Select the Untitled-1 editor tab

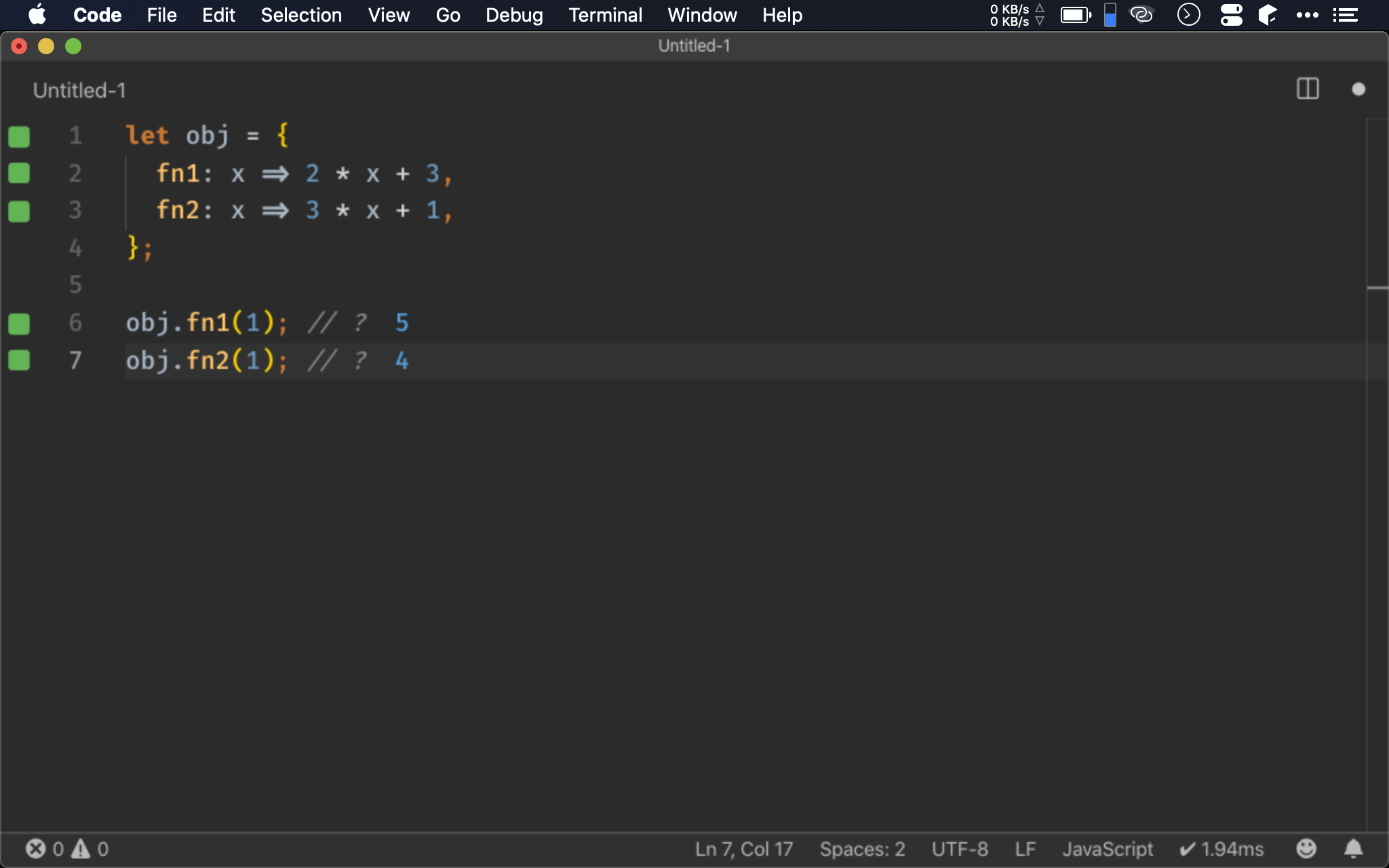[79, 90]
